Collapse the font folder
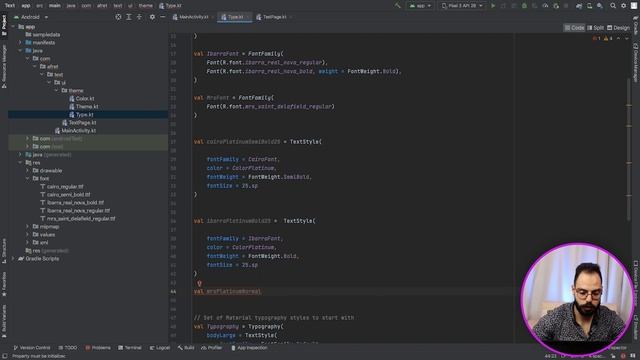The width and height of the screenshot is (640, 360). (27, 178)
